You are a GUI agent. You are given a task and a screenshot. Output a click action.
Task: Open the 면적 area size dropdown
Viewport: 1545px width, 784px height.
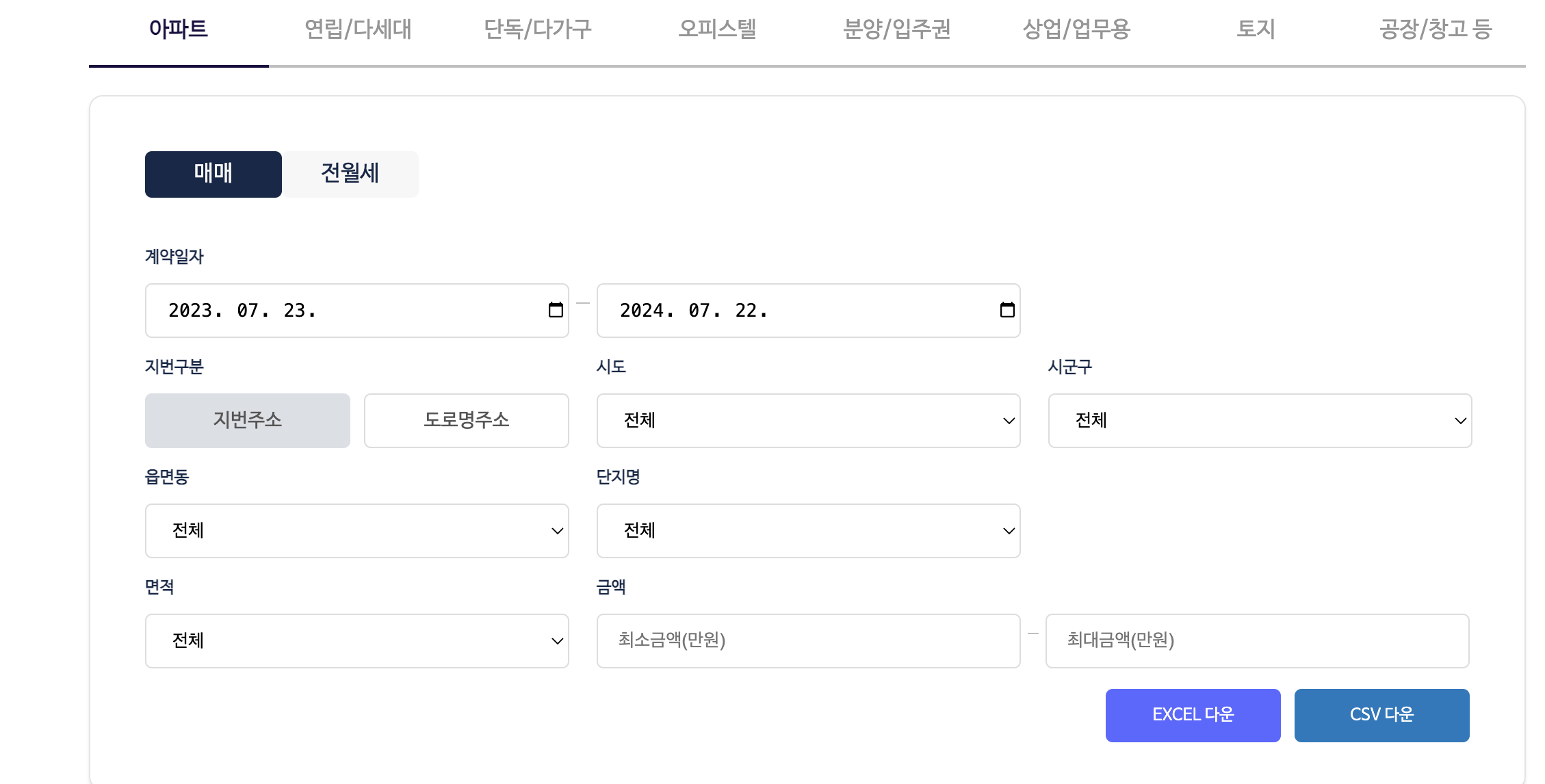(x=356, y=641)
